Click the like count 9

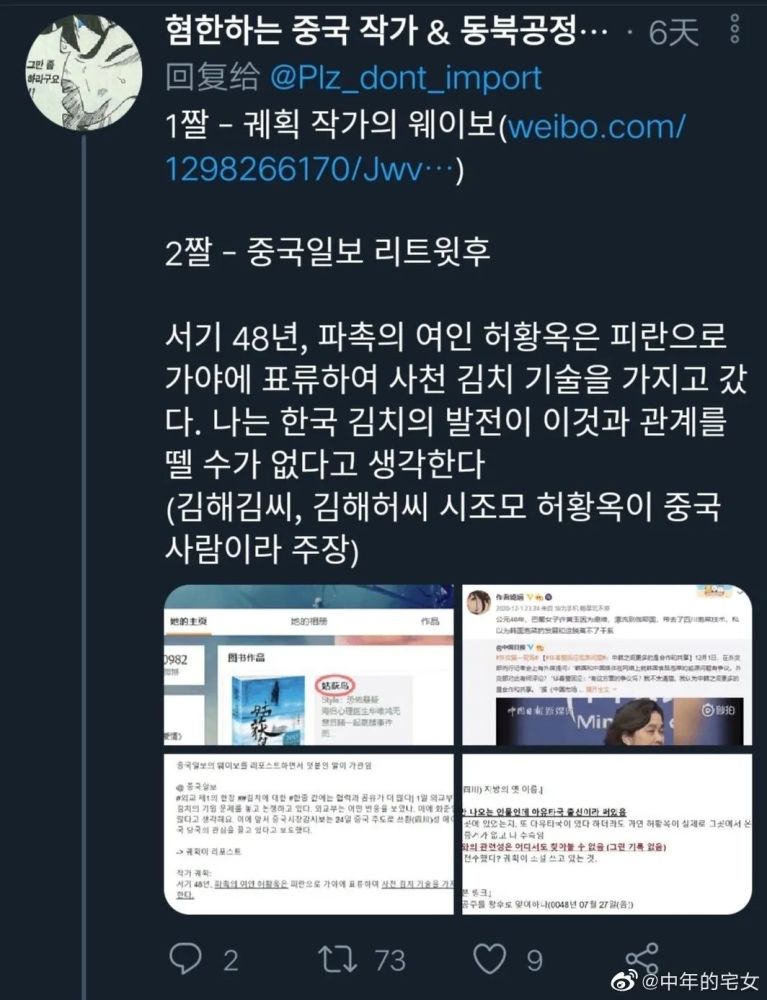[534, 960]
